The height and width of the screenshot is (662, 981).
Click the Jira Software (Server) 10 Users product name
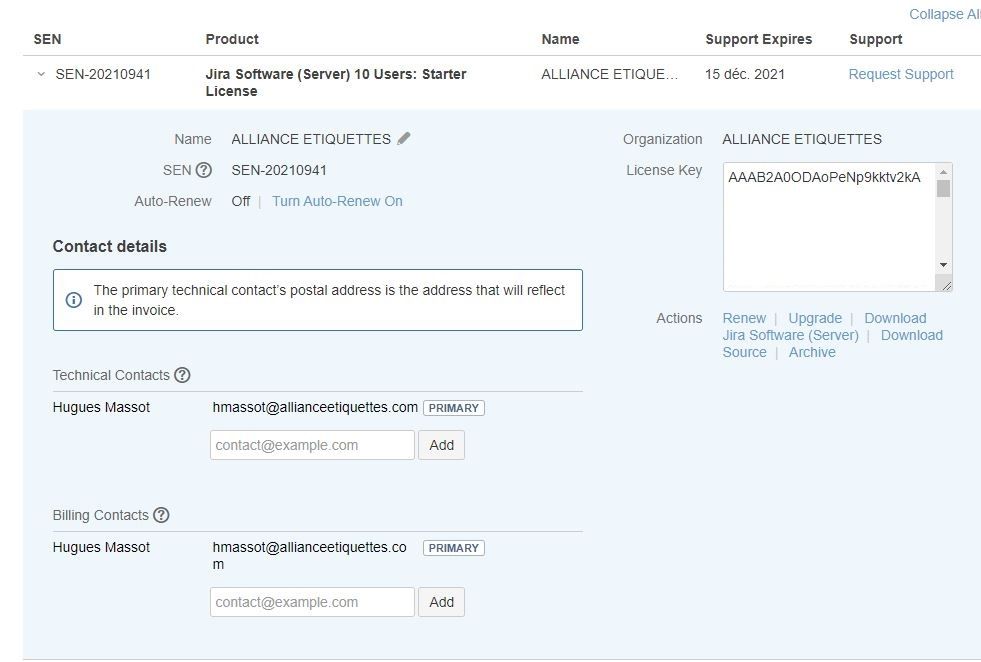[x=336, y=83]
